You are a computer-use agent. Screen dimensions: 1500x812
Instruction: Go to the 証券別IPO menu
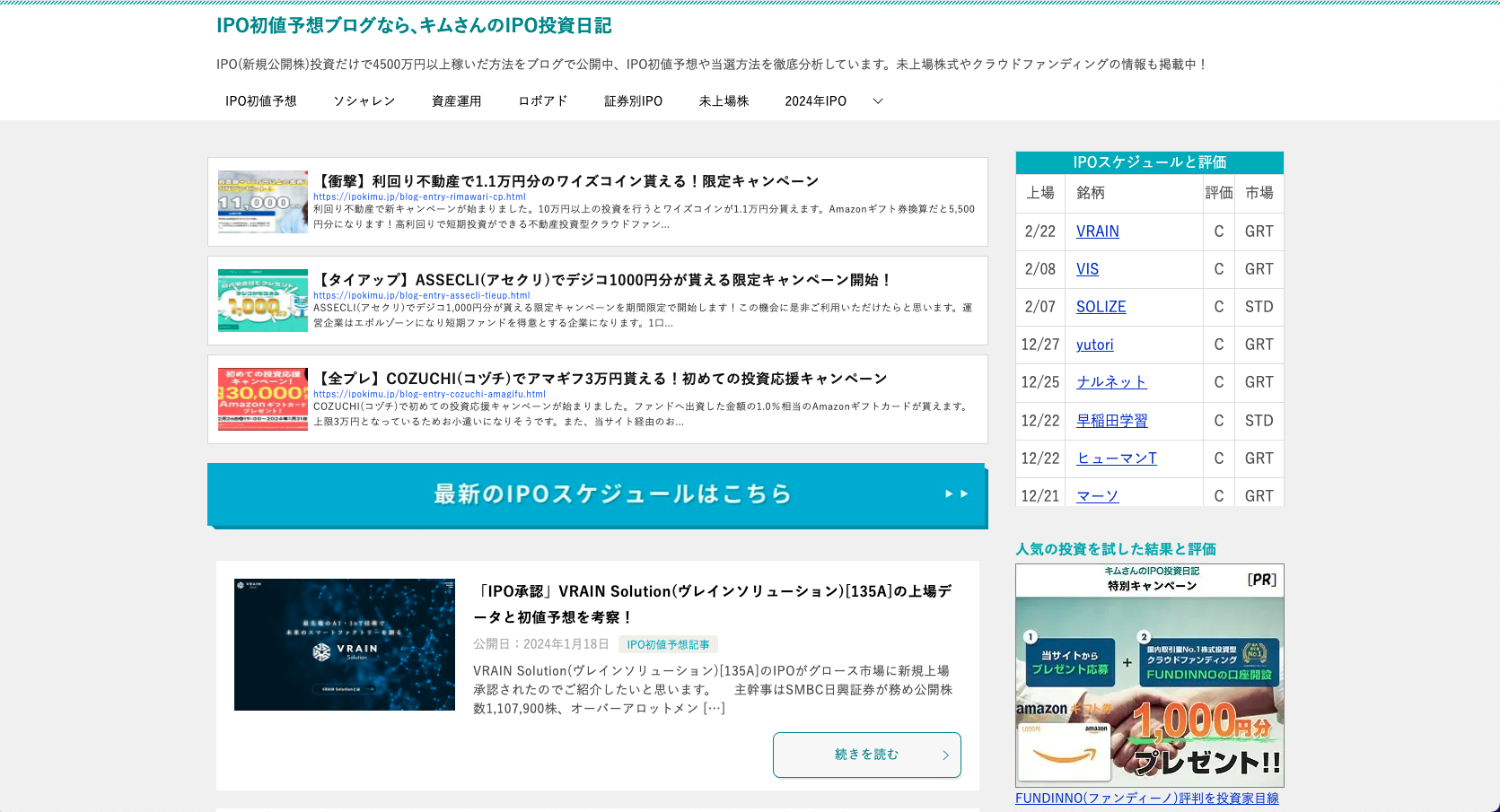click(633, 101)
